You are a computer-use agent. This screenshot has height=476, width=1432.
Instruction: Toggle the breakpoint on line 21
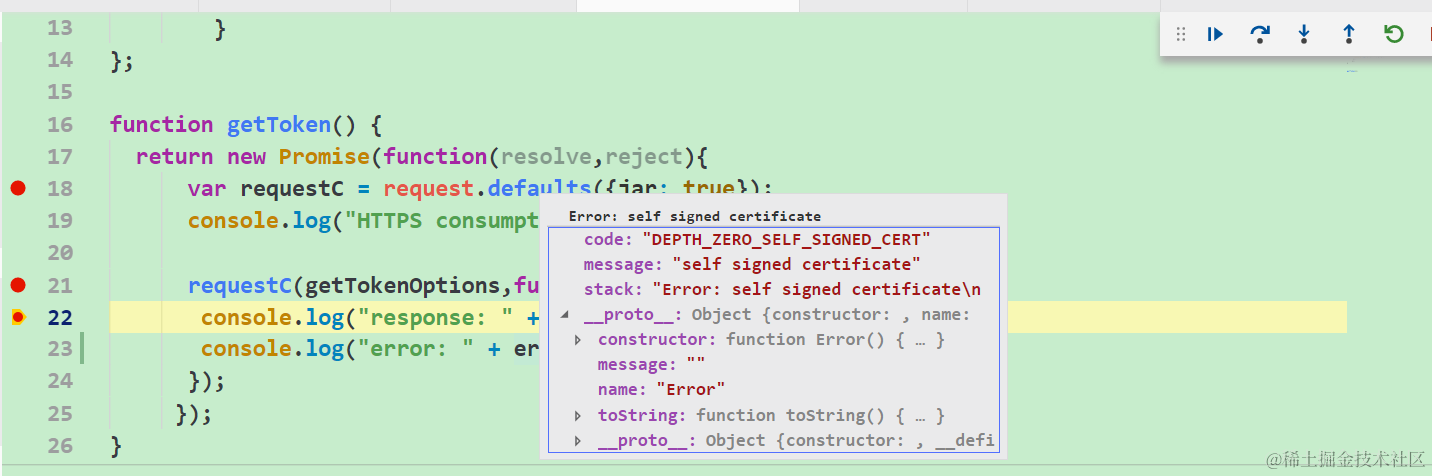coord(18,285)
